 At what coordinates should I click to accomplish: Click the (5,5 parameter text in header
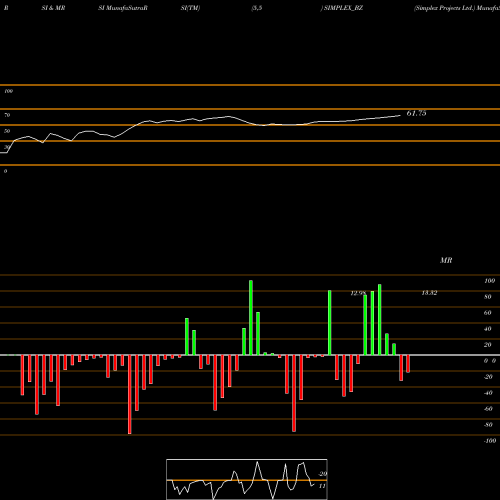[257, 8]
